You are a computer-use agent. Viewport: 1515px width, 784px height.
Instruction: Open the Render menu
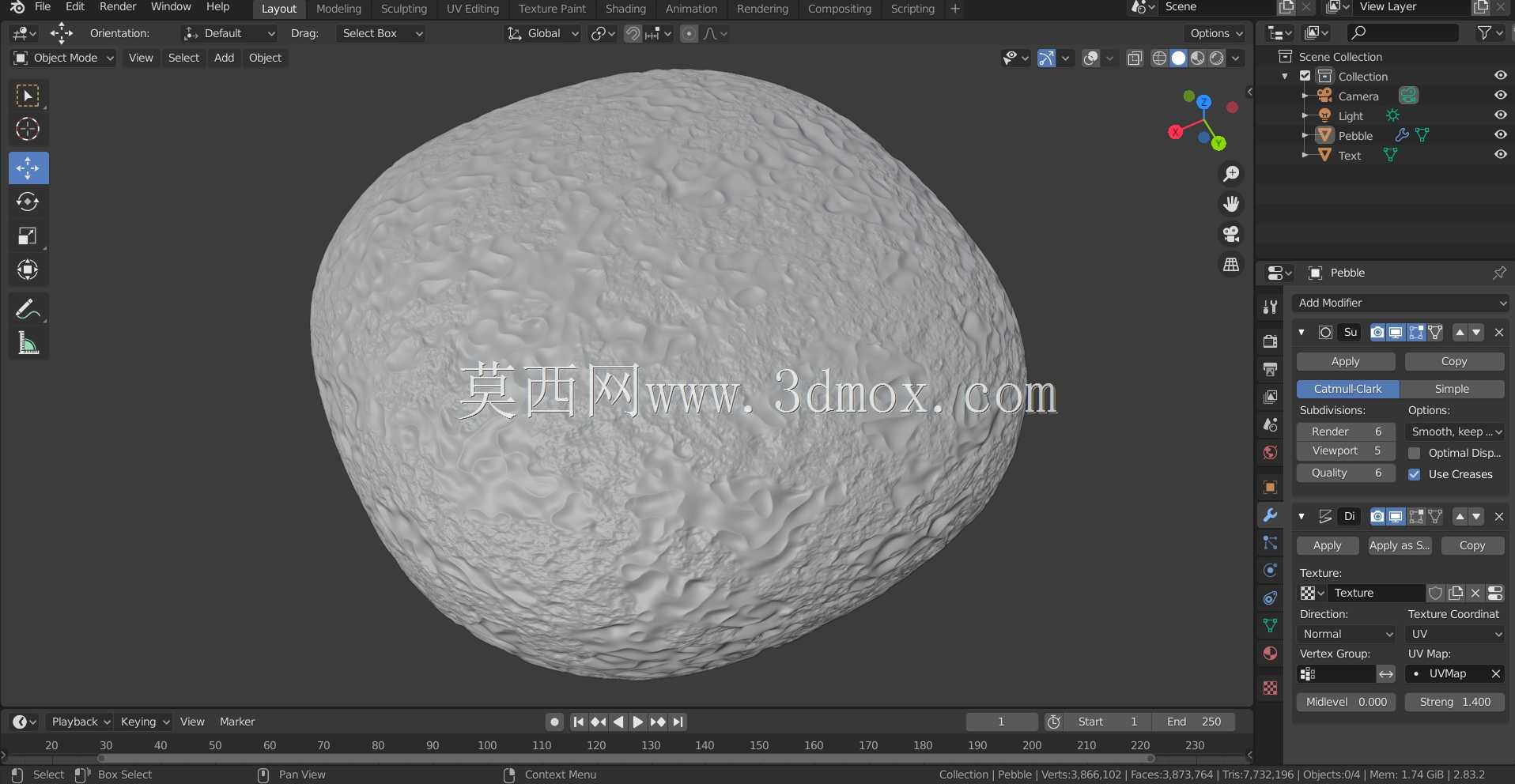(x=118, y=7)
